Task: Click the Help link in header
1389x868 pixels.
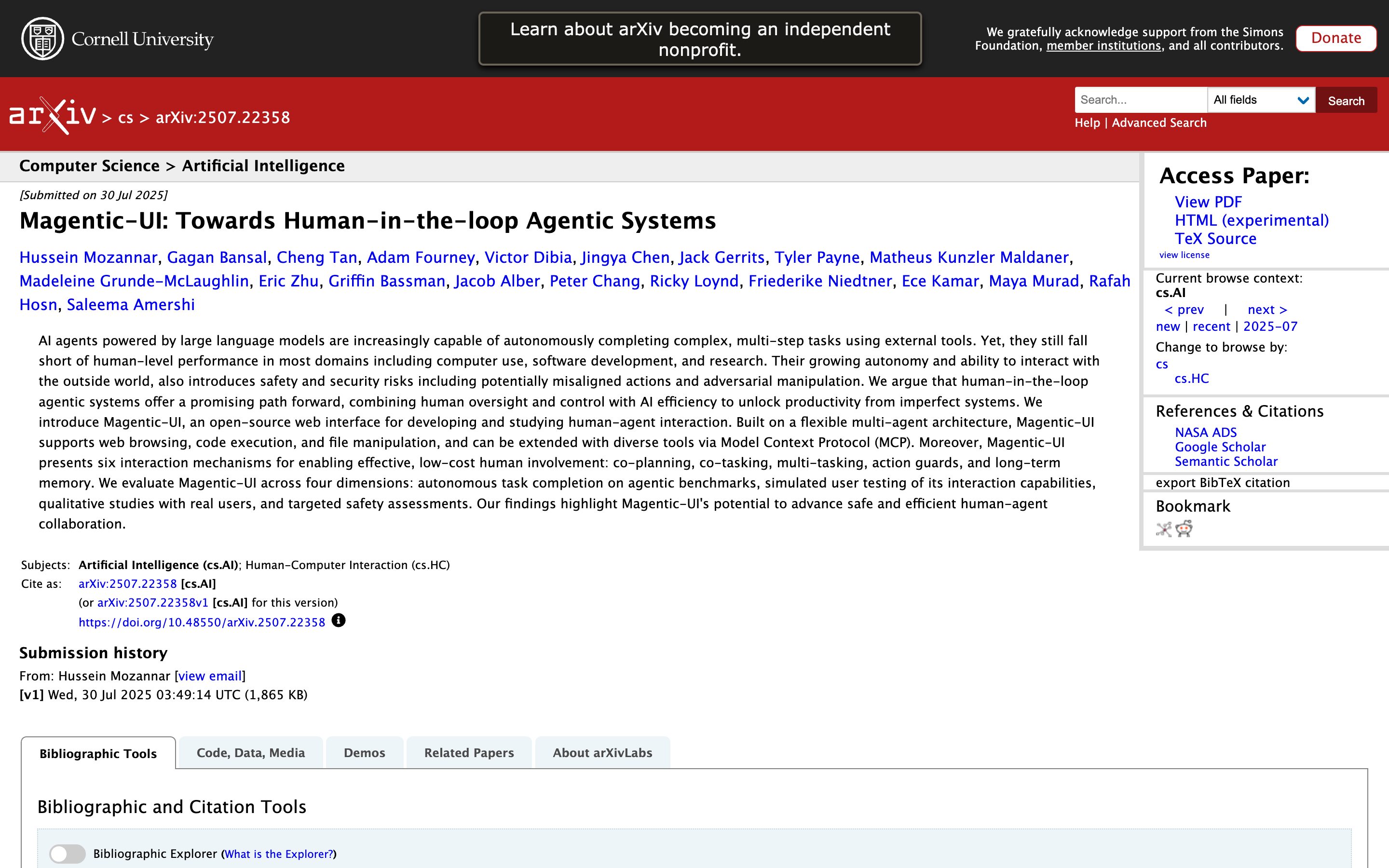Action: point(1087,123)
